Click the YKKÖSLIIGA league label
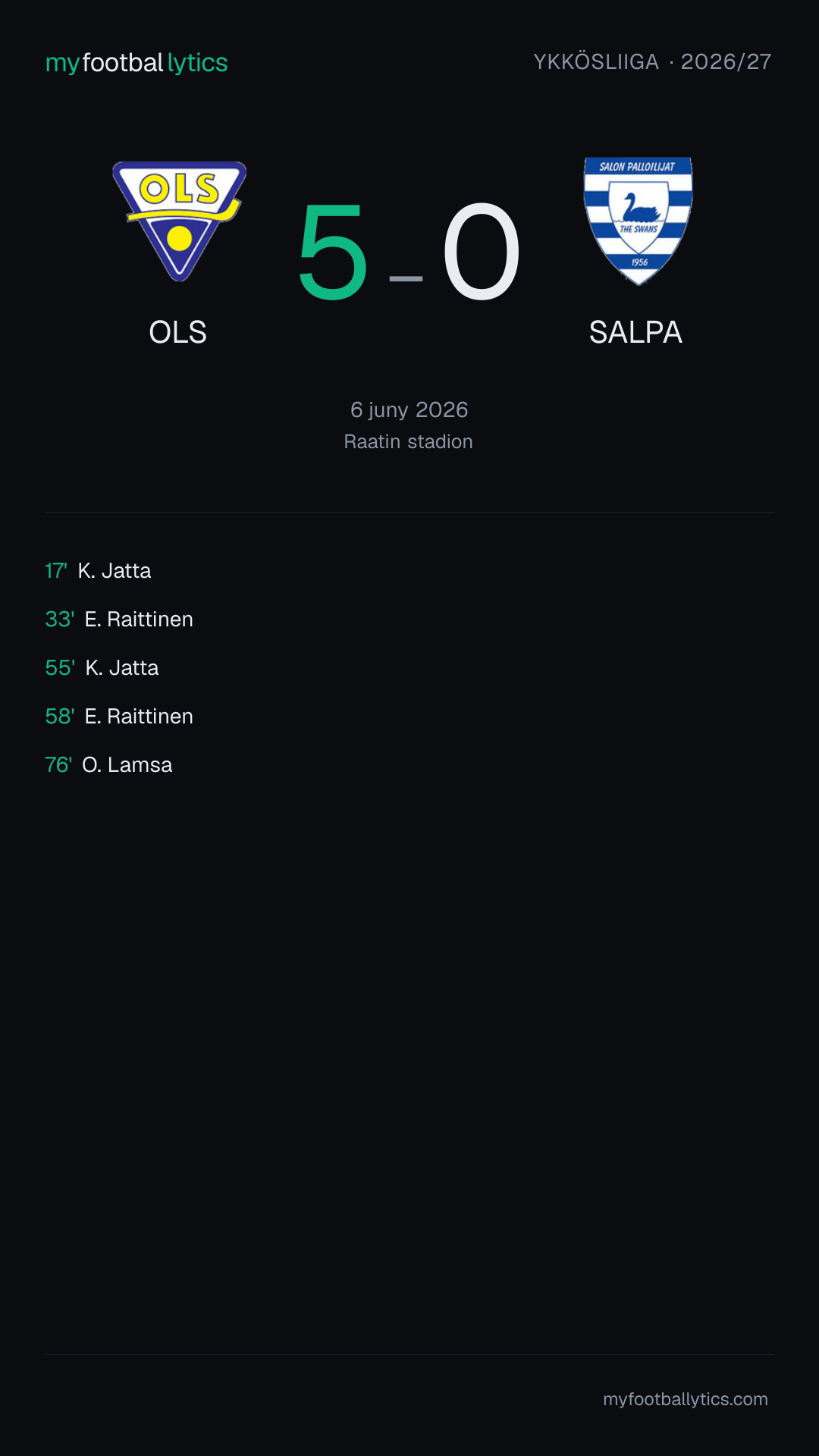This screenshot has width=819, height=1456. pyautogui.click(x=596, y=61)
